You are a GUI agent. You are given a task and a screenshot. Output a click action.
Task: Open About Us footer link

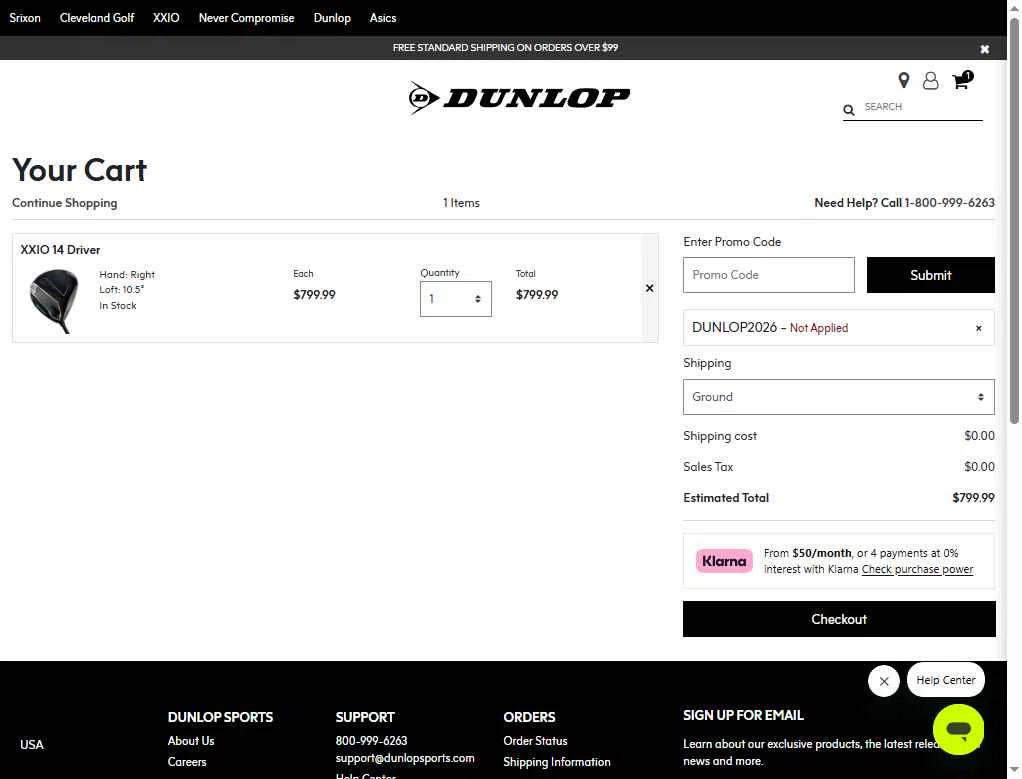tap(191, 741)
